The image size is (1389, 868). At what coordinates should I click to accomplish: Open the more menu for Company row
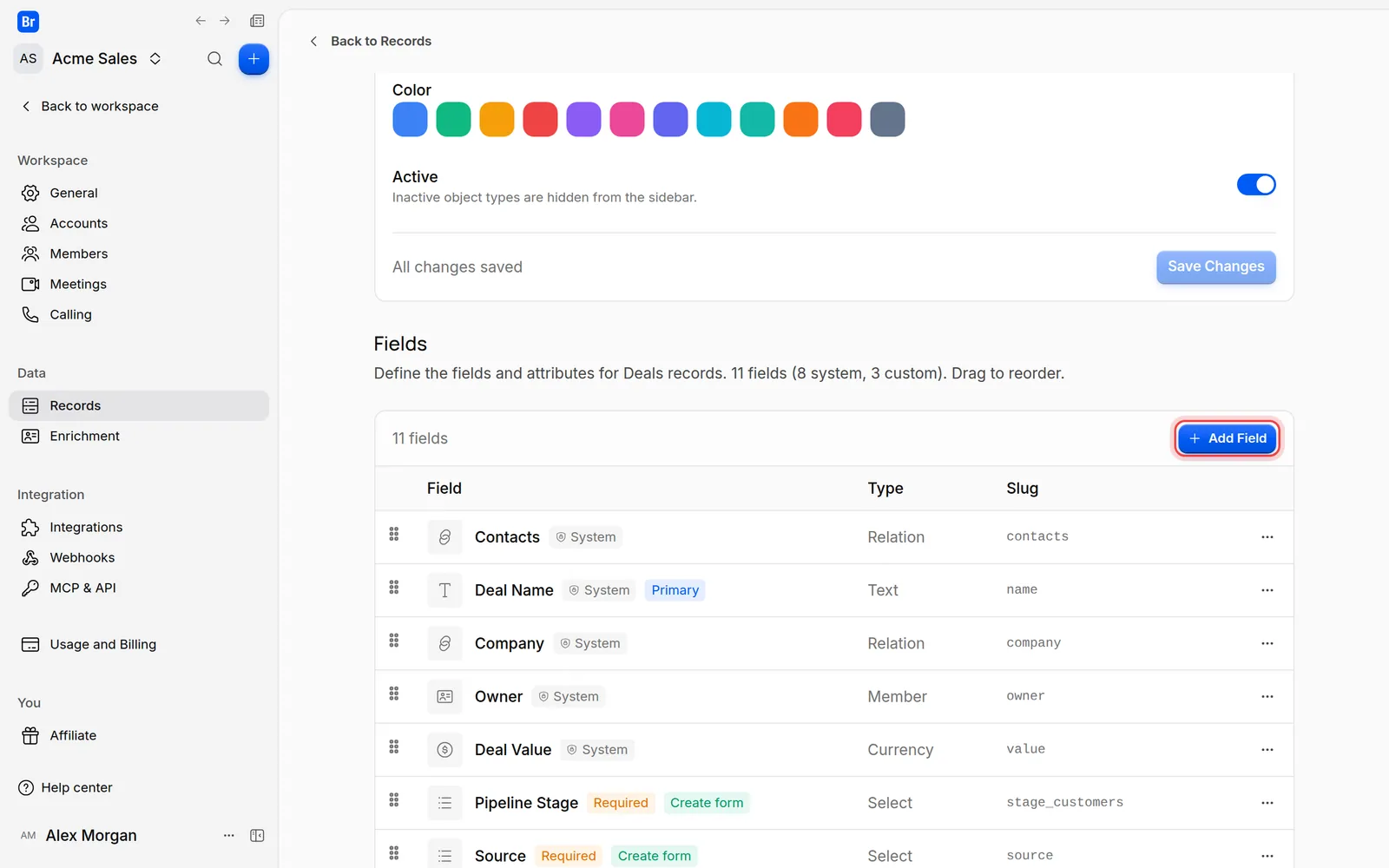(x=1267, y=643)
